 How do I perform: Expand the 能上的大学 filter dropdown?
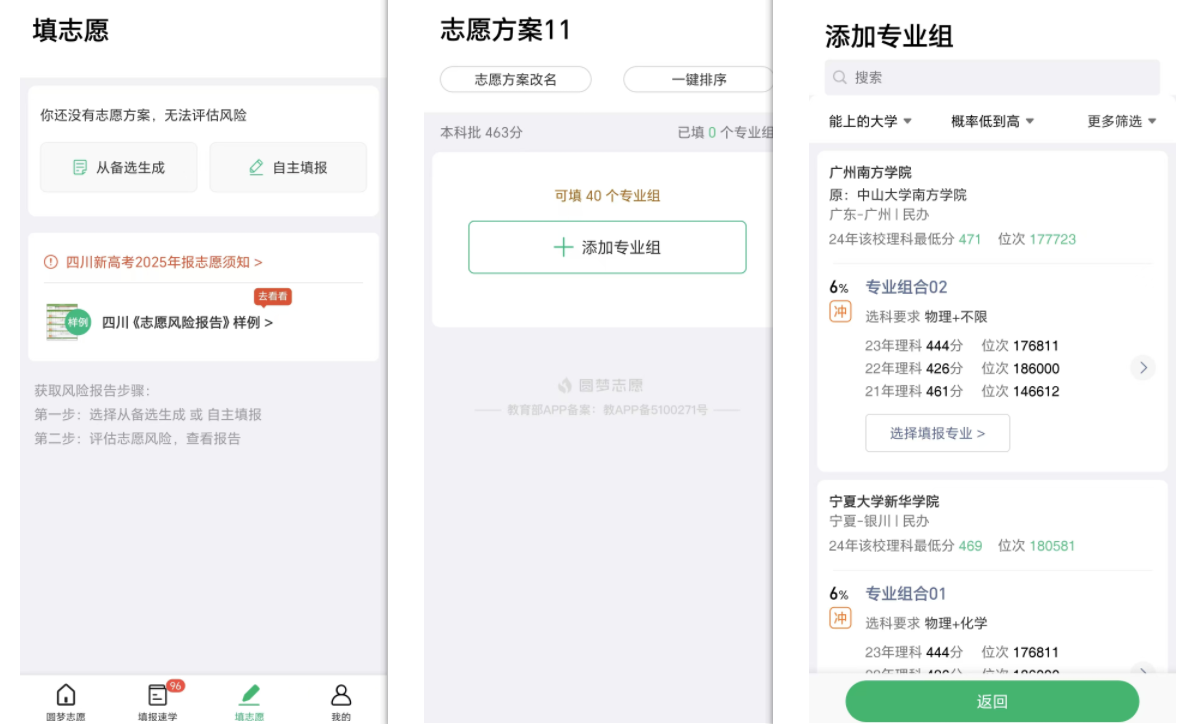click(870, 121)
